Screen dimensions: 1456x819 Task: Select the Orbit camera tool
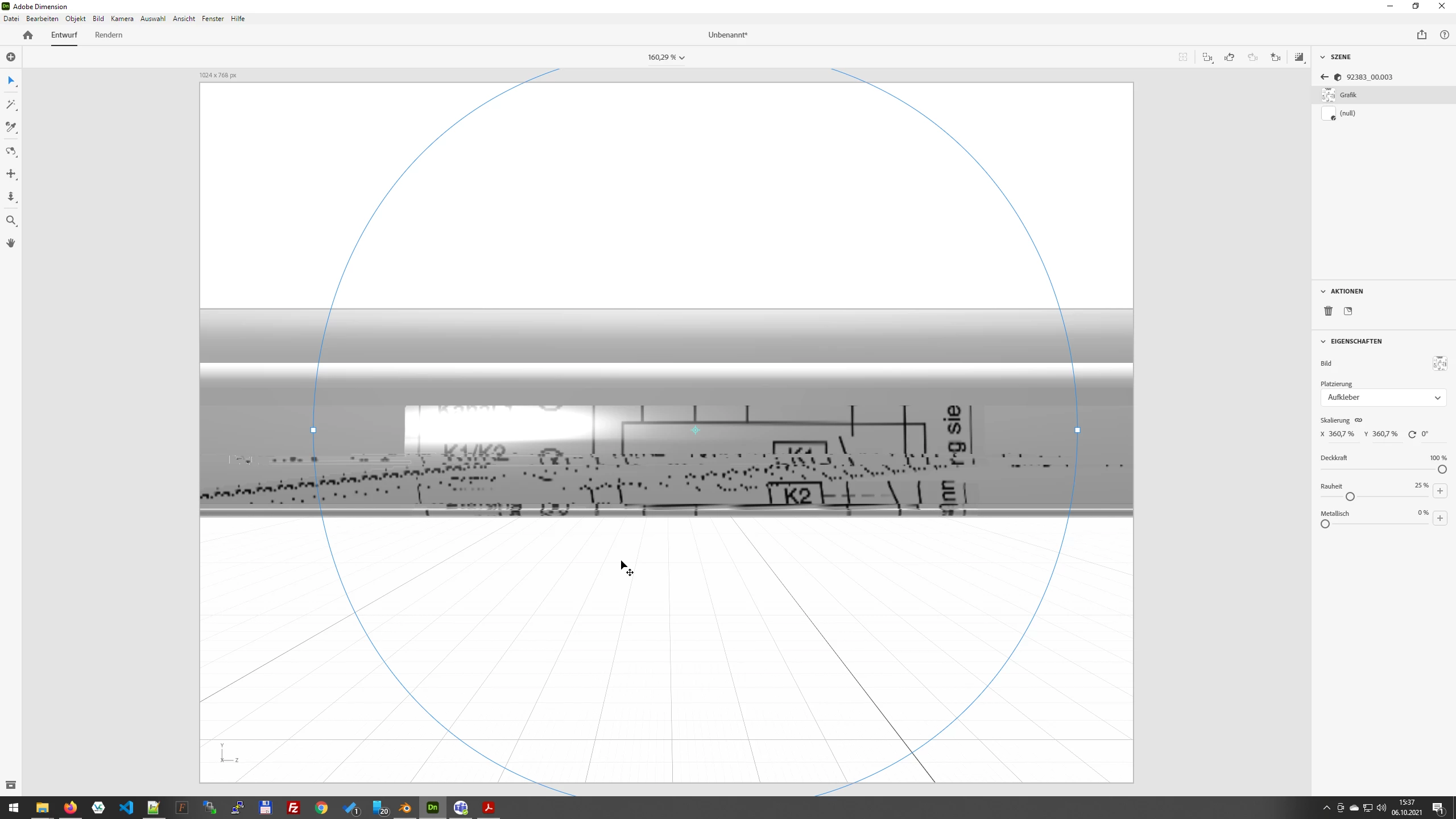(11, 151)
